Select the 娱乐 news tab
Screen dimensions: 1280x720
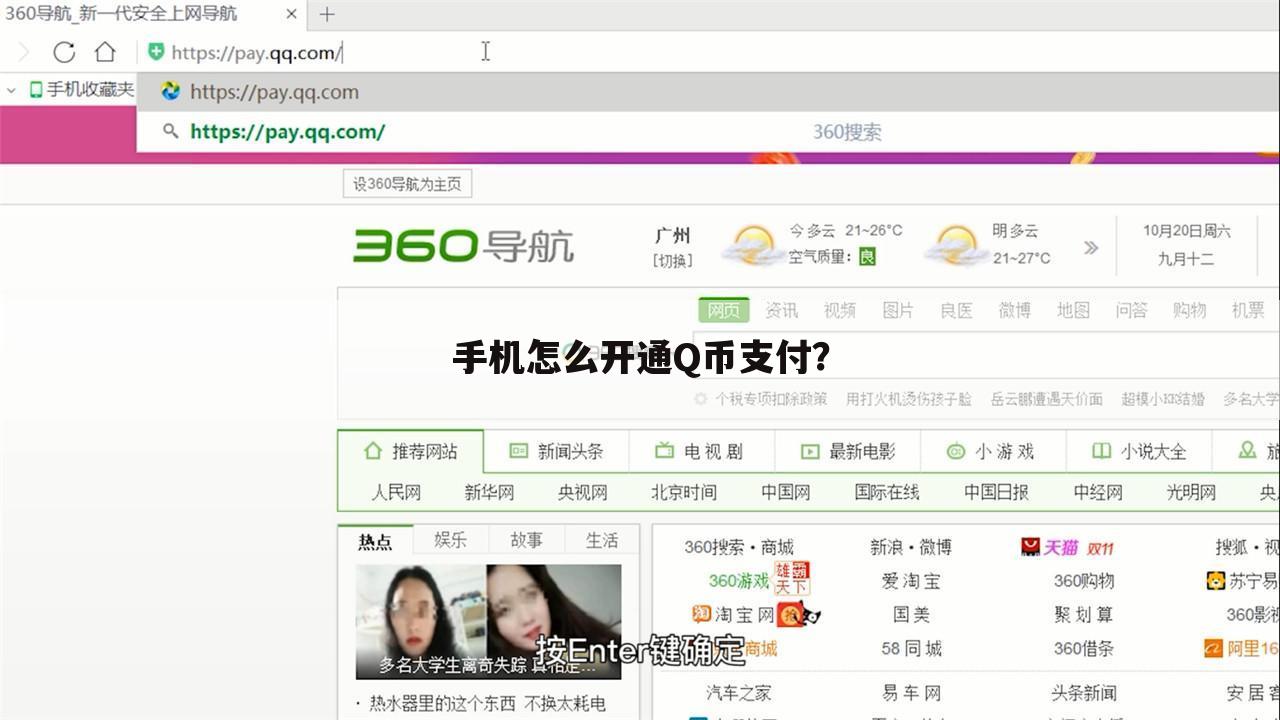click(x=450, y=540)
